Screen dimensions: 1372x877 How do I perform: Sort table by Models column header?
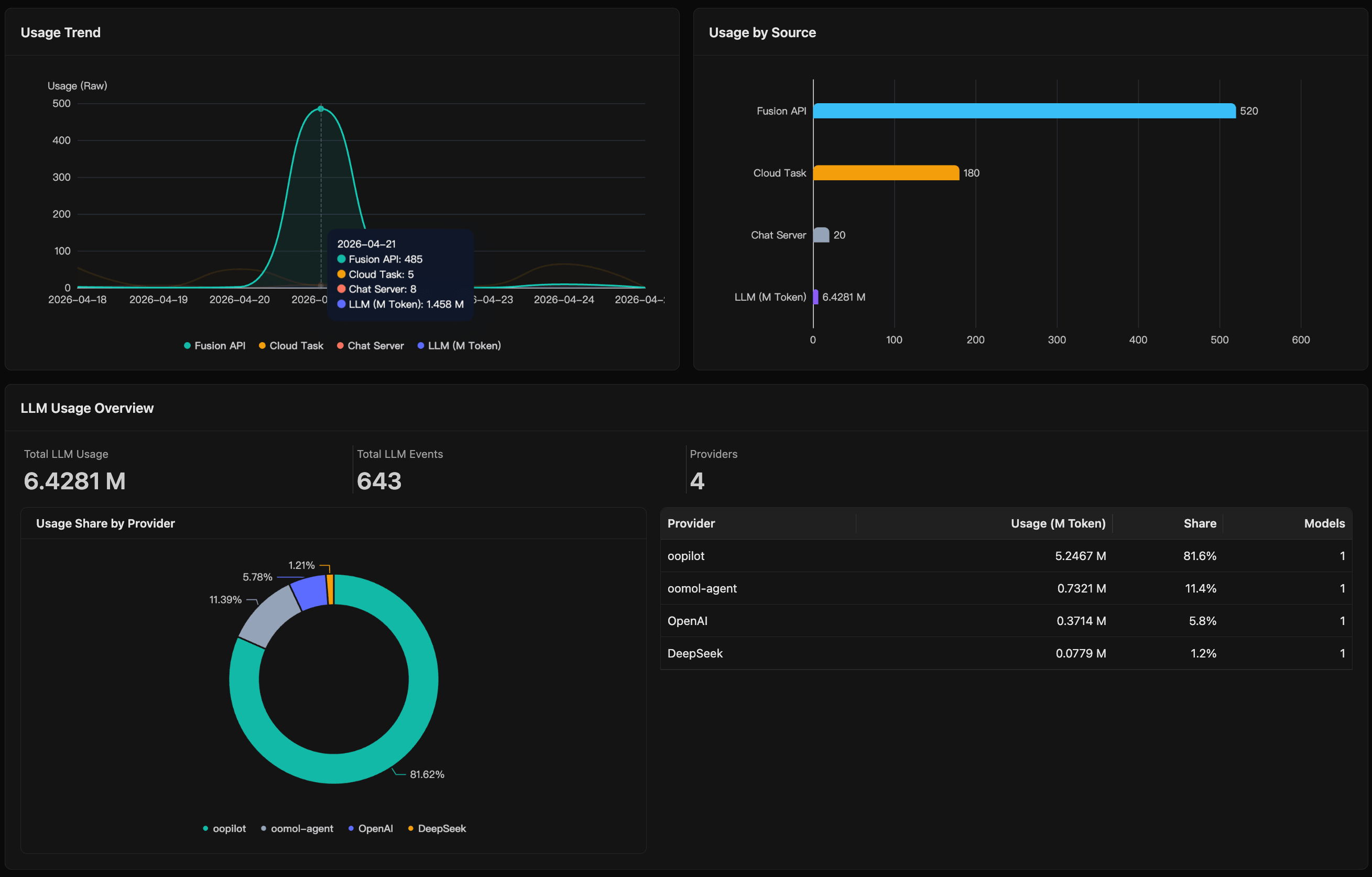(x=1288, y=523)
